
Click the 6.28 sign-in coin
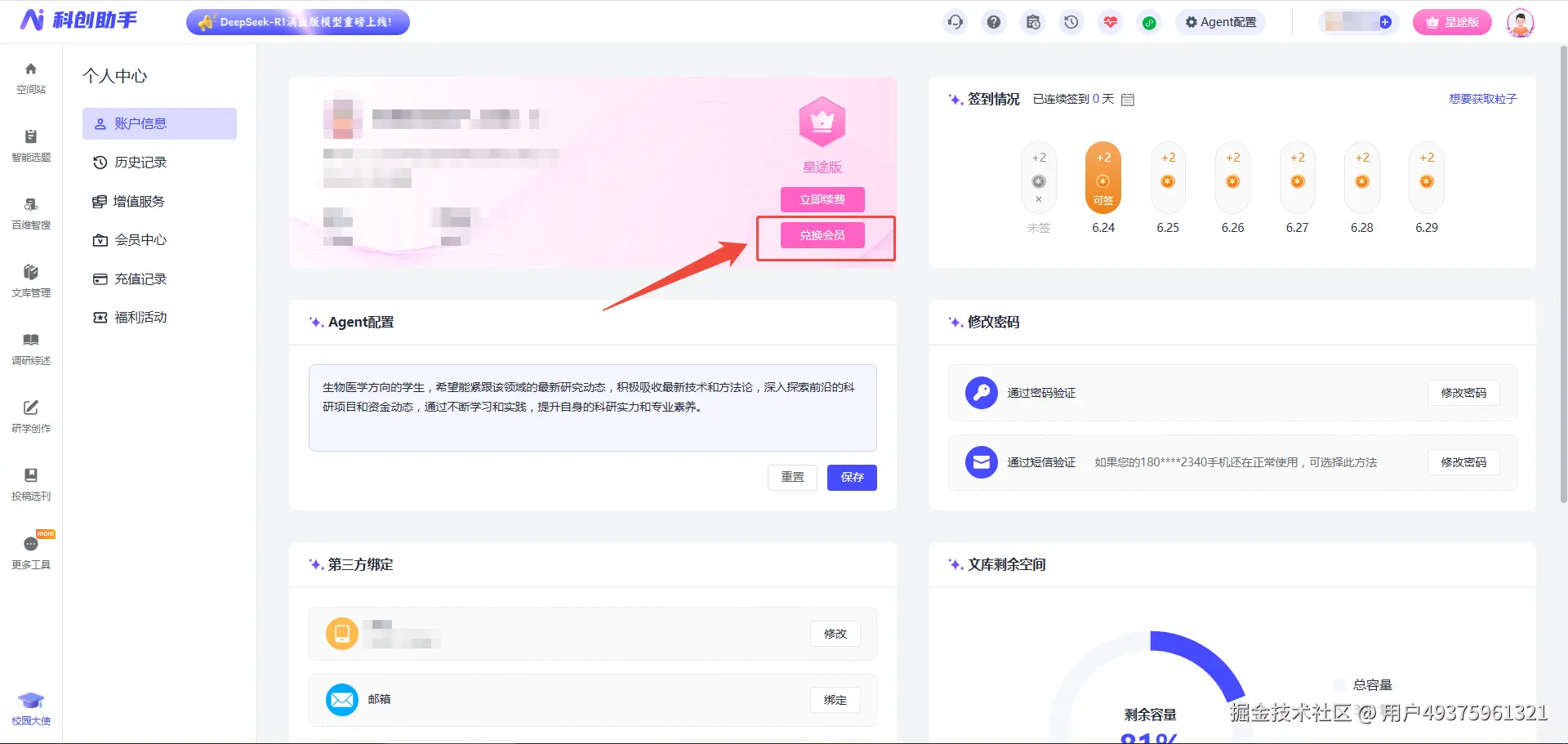(x=1362, y=178)
